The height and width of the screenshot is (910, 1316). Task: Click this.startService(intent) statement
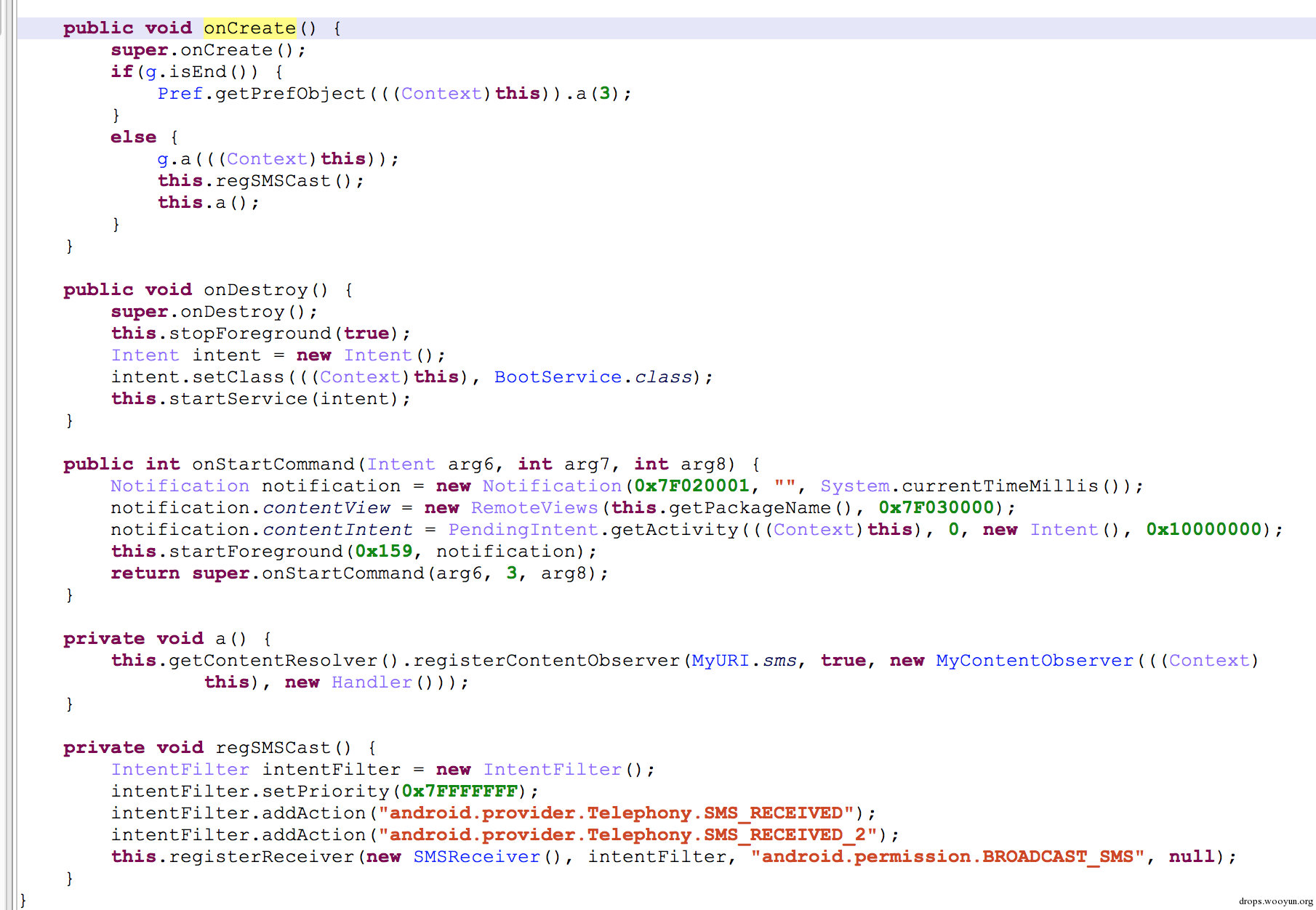pyautogui.click(x=261, y=399)
